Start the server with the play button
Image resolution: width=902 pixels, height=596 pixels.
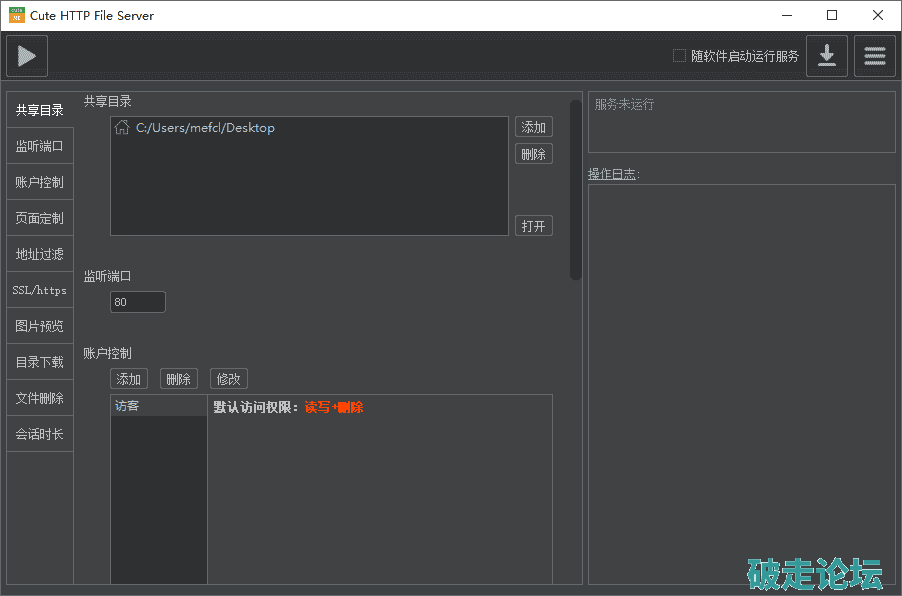27,56
